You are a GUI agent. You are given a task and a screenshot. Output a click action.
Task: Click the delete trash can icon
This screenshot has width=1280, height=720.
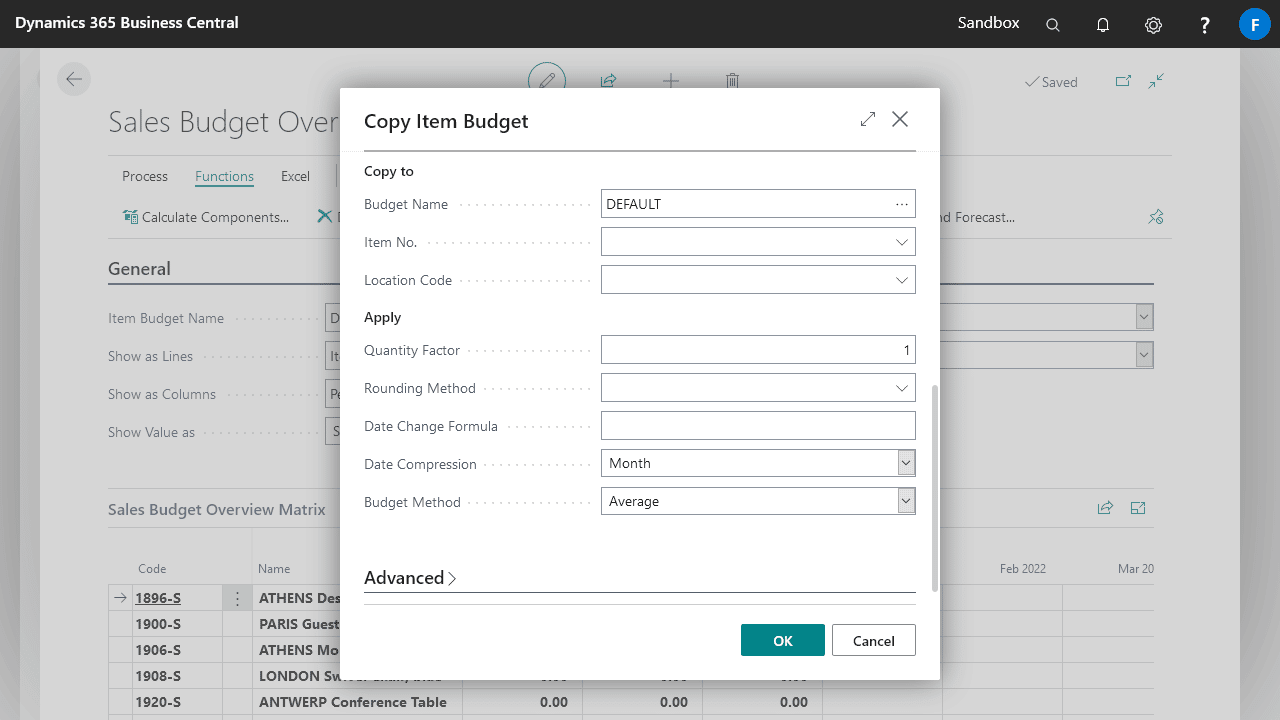click(732, 81)
